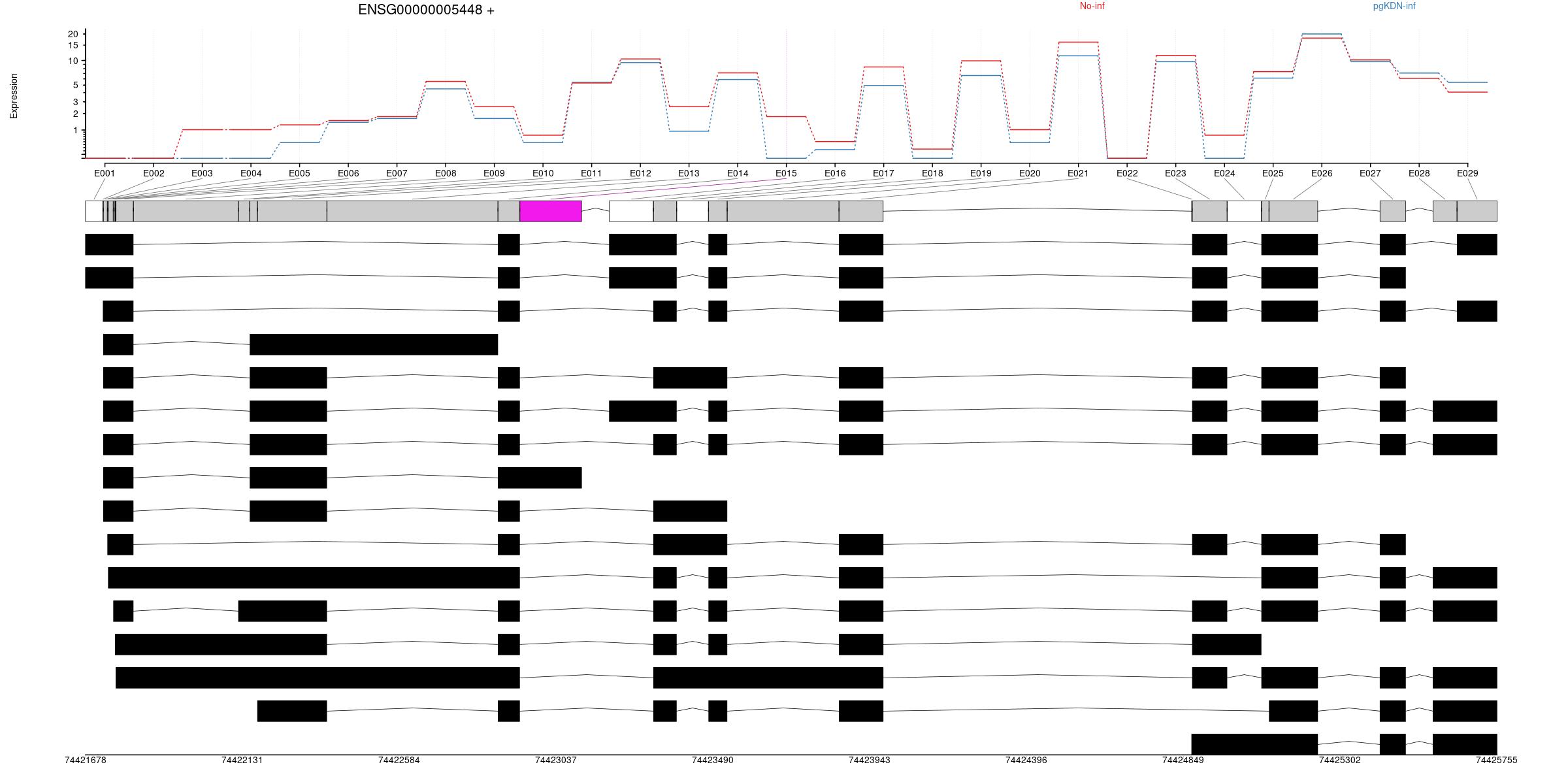
Task: Click y-axis tick value 2
Action: (76, 114)
